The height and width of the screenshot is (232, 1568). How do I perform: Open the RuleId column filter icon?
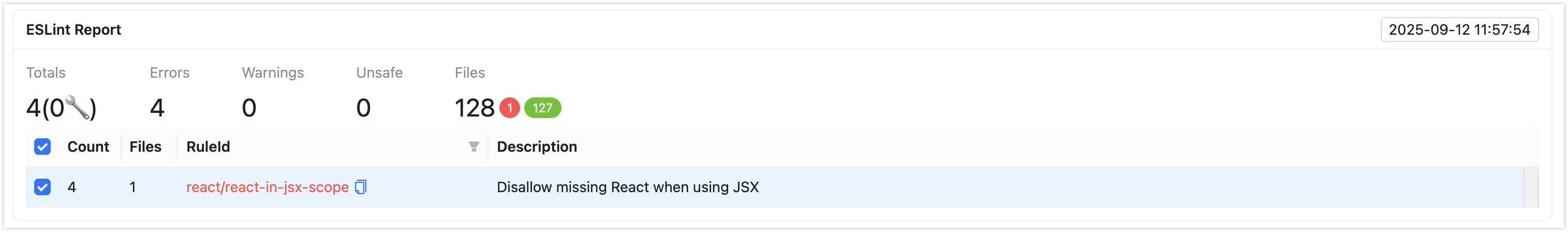pyautogui.click(x=473, y=147)
